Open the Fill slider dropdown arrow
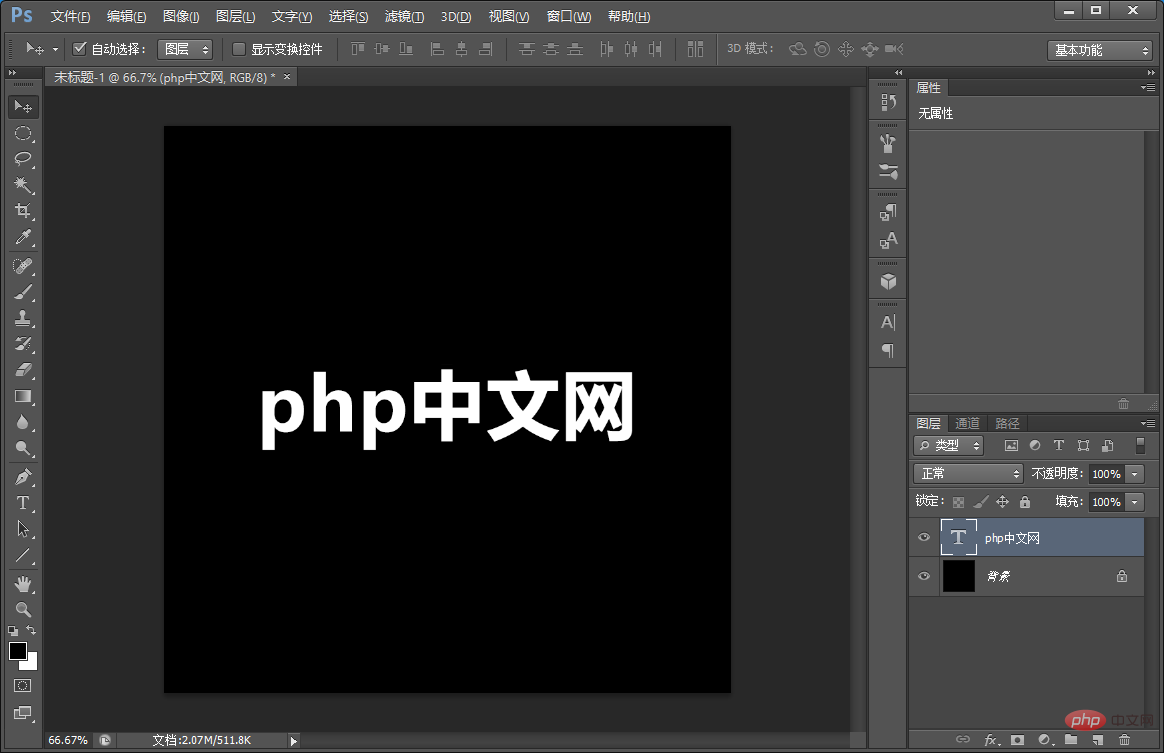The width and height of the screenshot is (1164, 753). click(1134, 502)
